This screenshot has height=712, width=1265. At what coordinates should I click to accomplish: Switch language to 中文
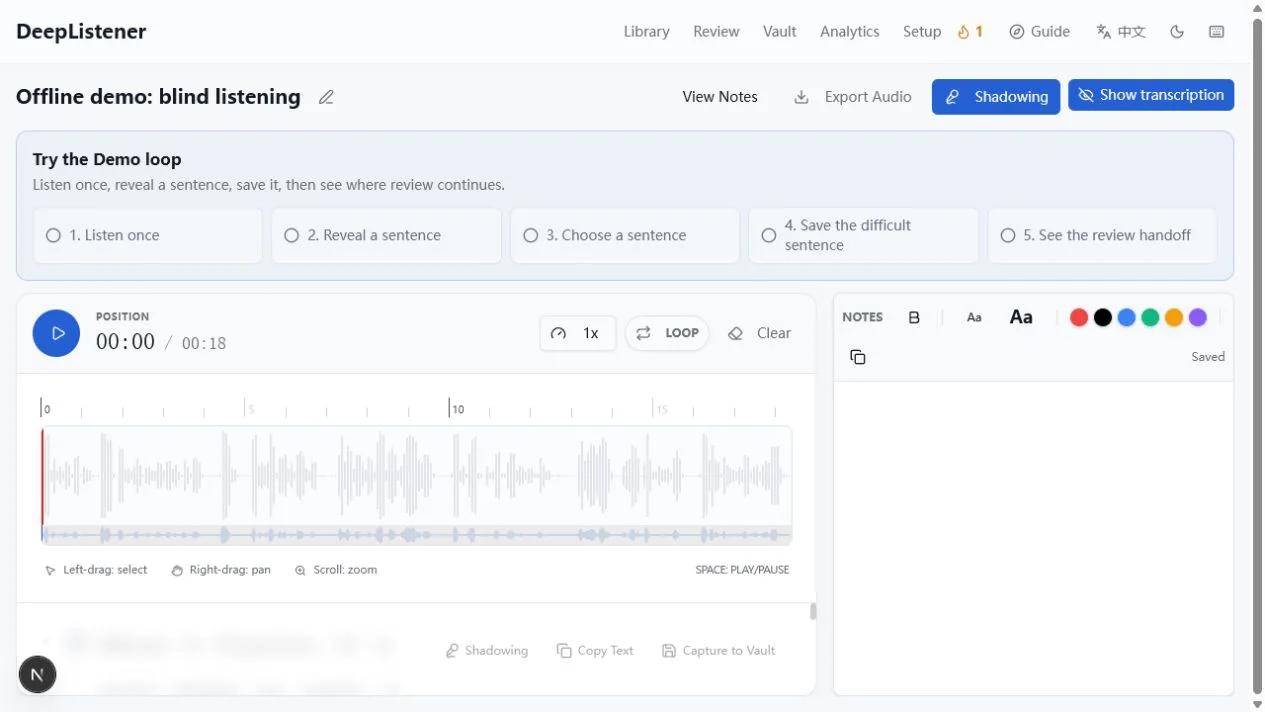[1120, 32]
